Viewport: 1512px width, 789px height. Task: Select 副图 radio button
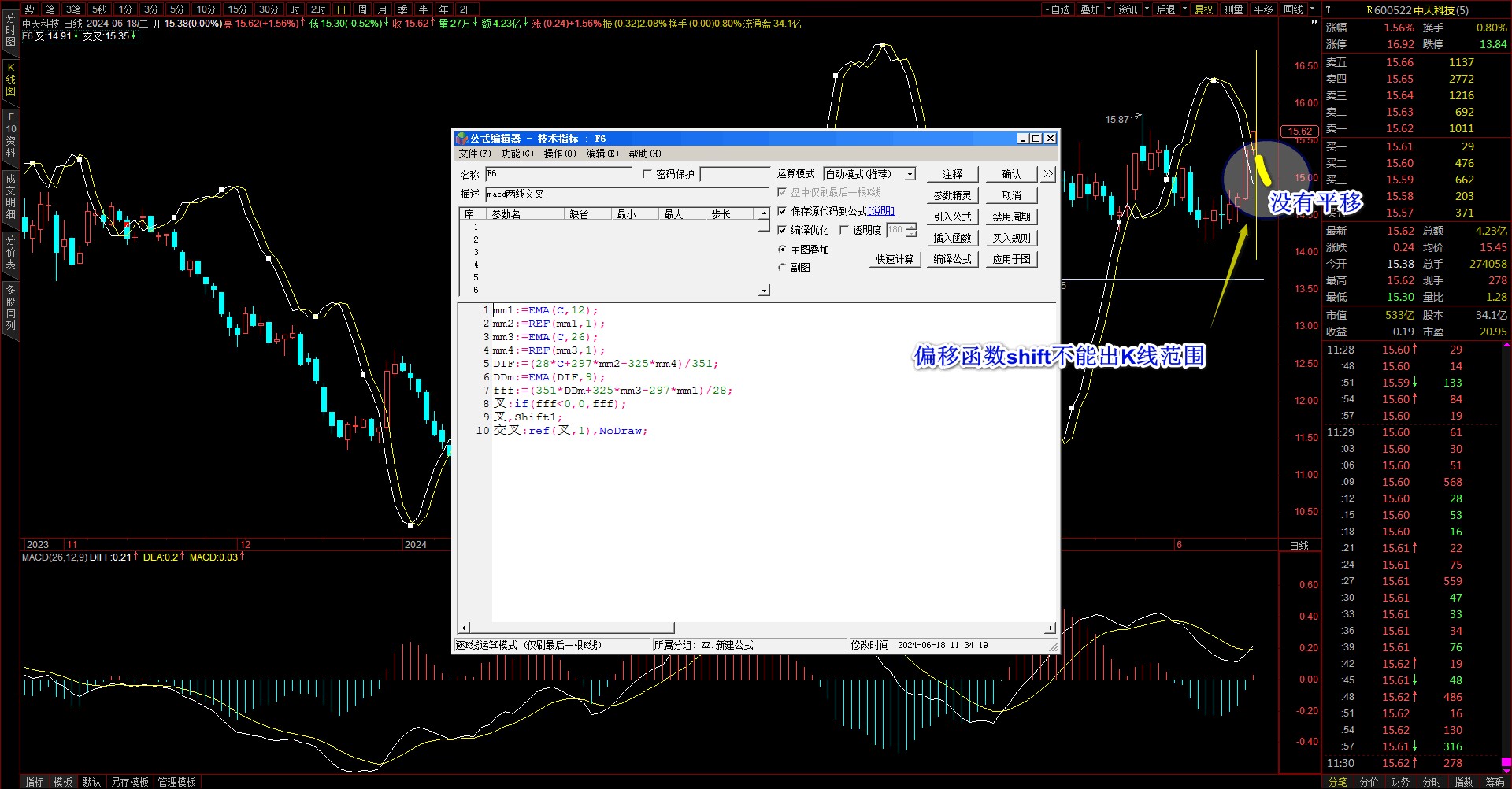click(782, 268)
